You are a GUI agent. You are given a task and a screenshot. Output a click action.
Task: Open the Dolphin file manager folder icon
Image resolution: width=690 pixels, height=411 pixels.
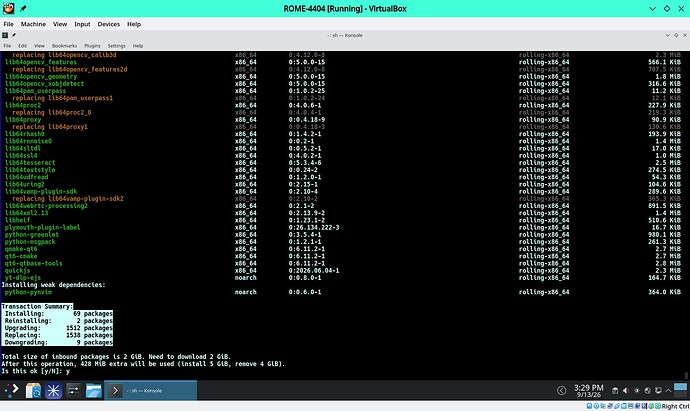94,390
